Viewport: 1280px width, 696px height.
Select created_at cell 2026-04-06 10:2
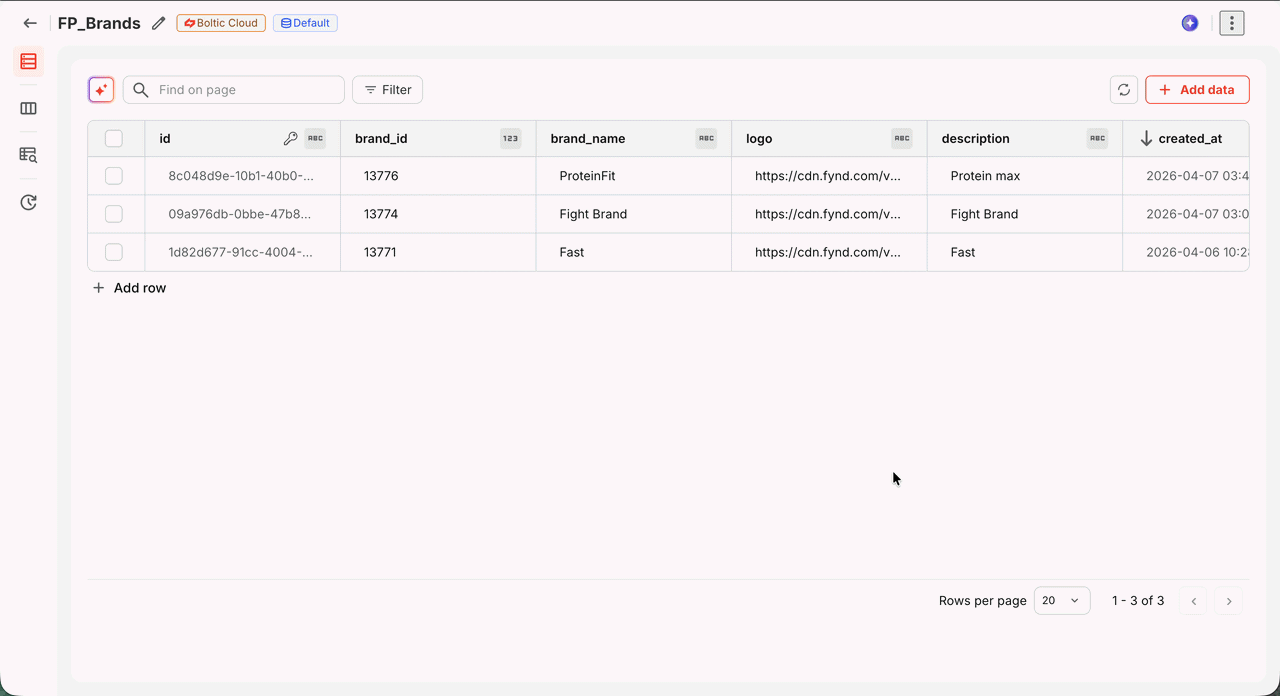1187,252
